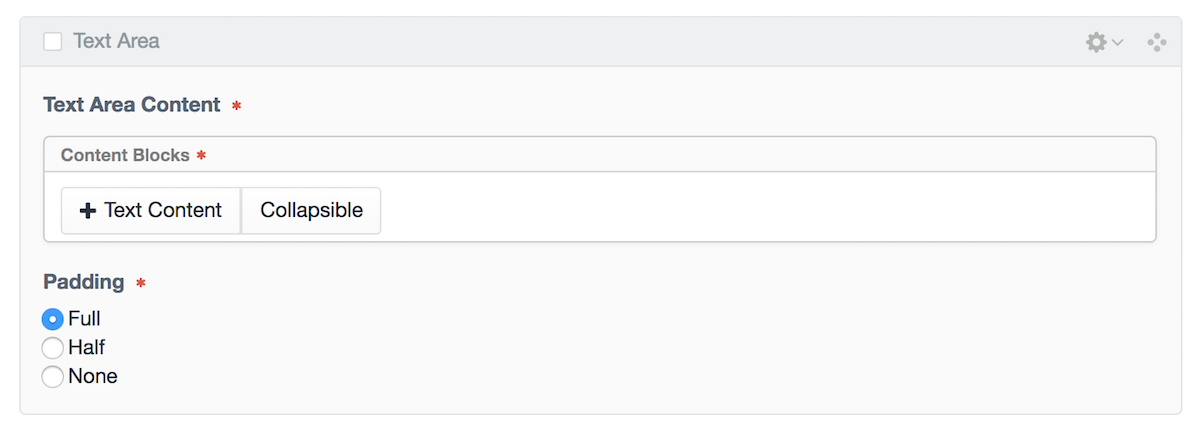This screenshot has width=1200, height=439.
Task: Click red asterisk beside Content Blocks
Action: [201, 156]
